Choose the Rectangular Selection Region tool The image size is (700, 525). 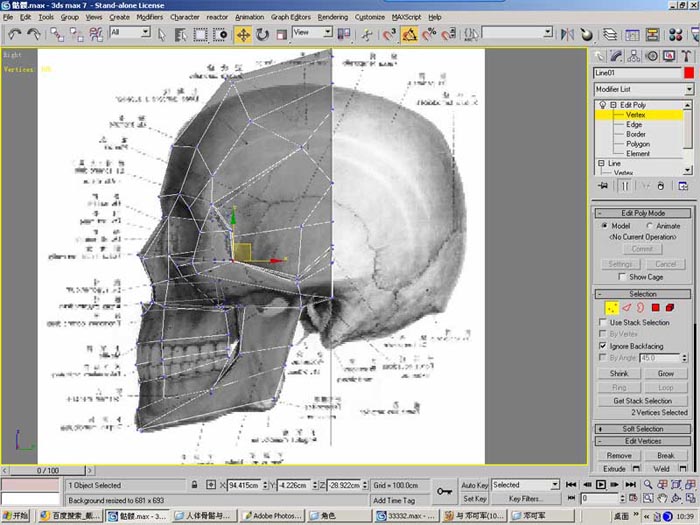point(200,34)
